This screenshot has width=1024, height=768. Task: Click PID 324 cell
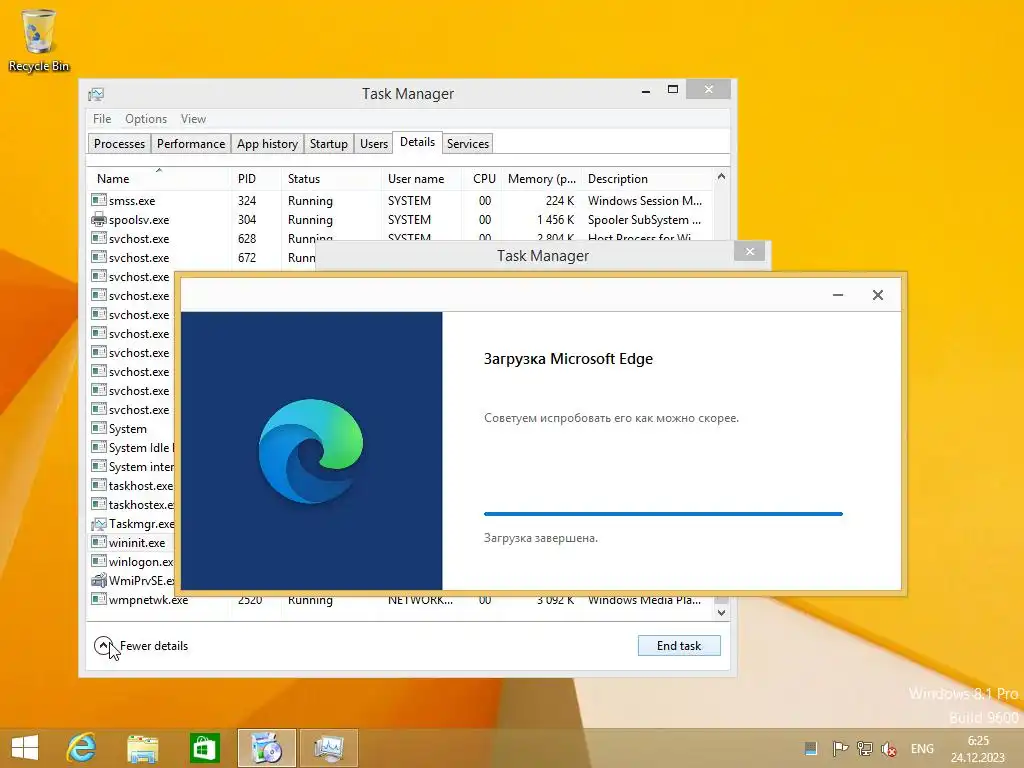pos(247,200)
